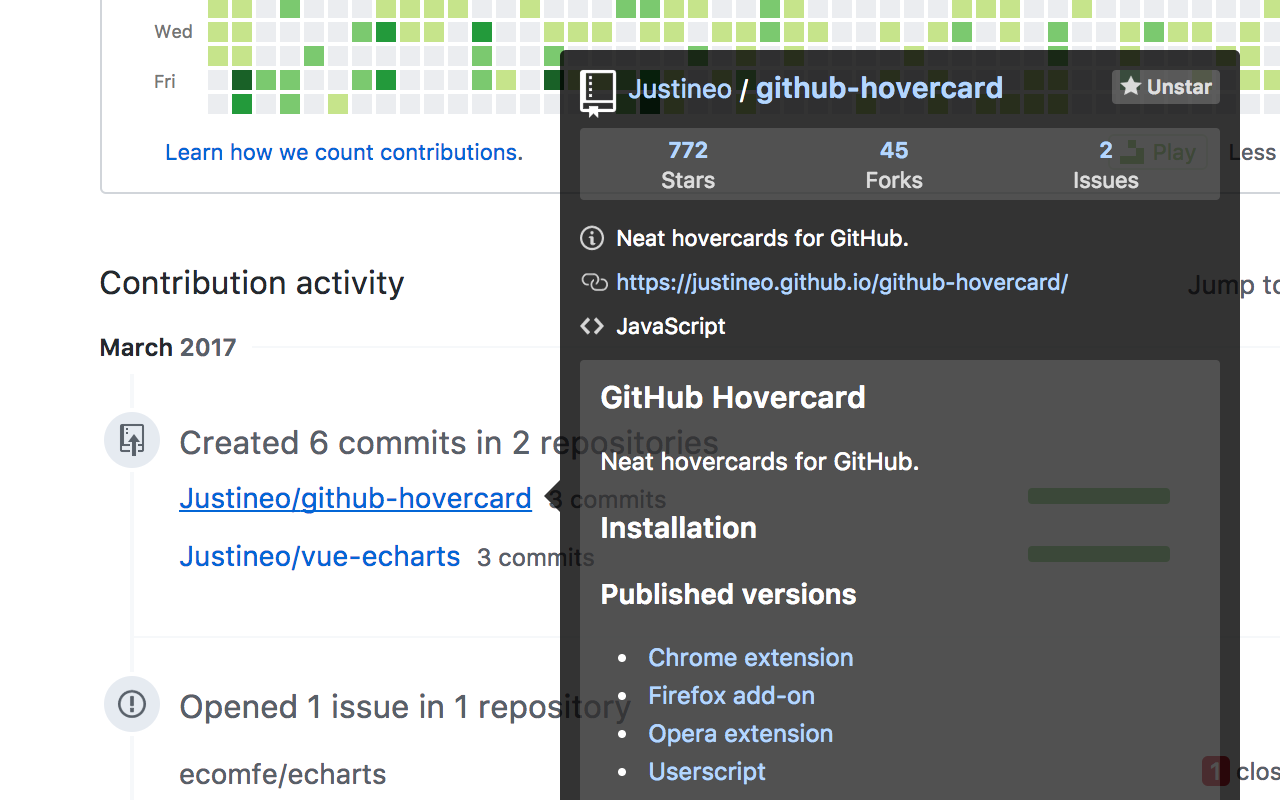Viewport: 1280px width, 800px height.
Task: Click the link chain icon beside homepage URL
Action: [594, 282]
